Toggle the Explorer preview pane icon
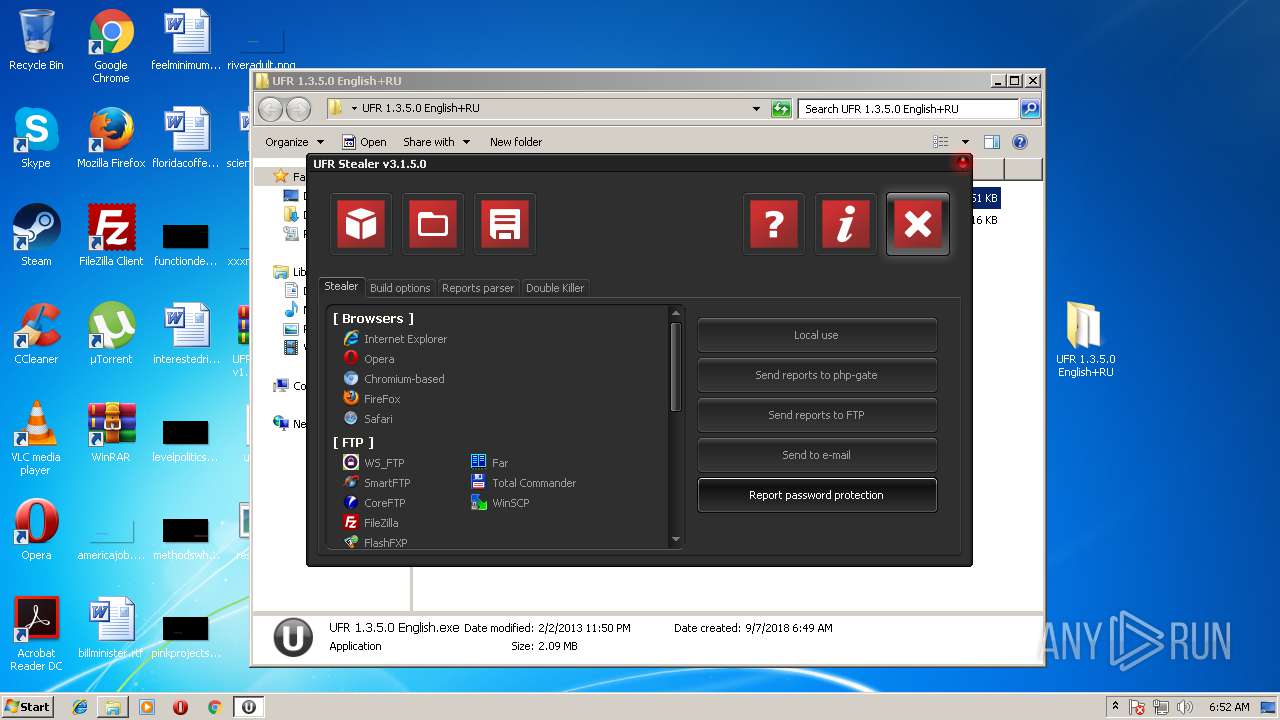 click(992, 142)
